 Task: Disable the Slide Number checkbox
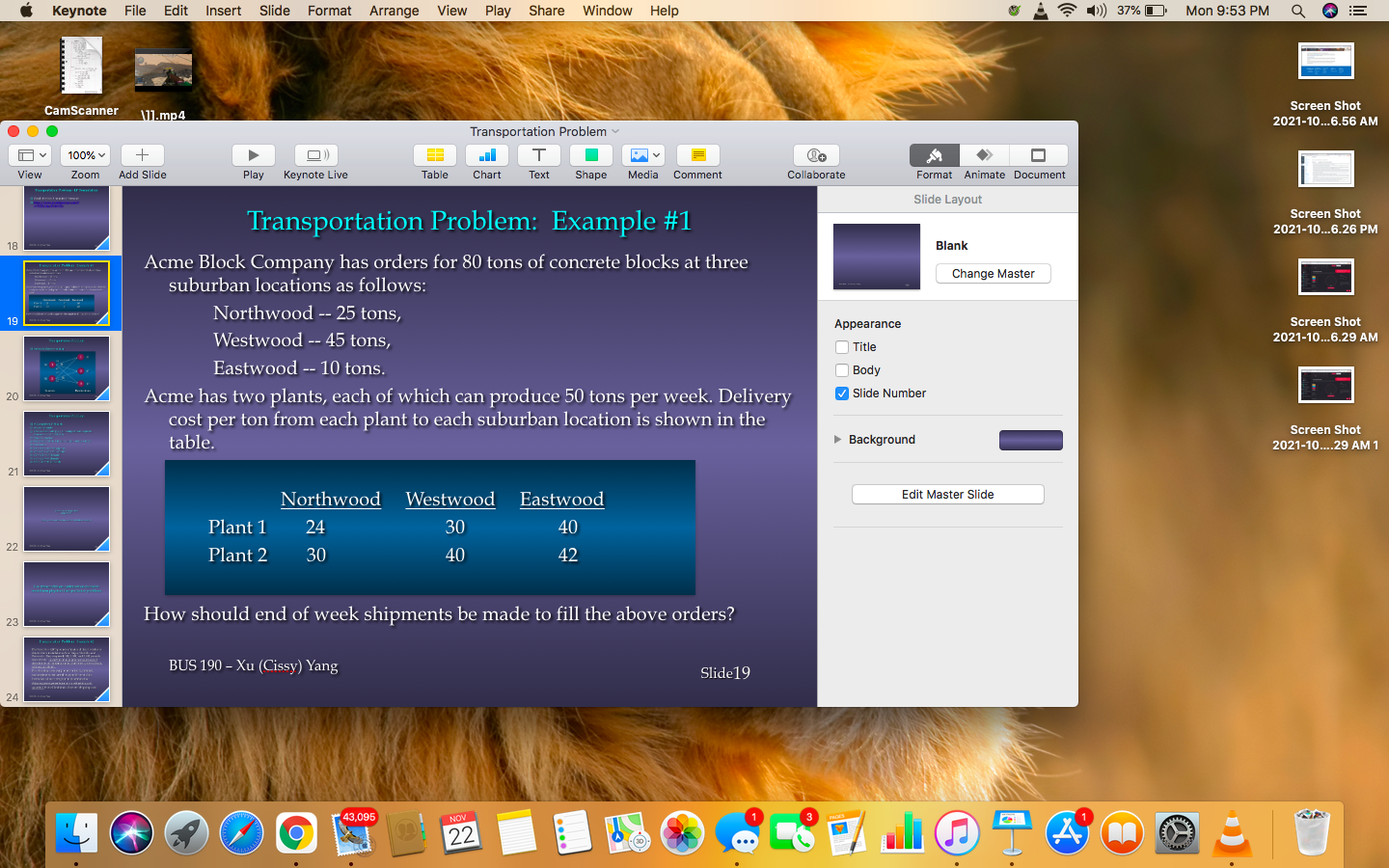840,393
